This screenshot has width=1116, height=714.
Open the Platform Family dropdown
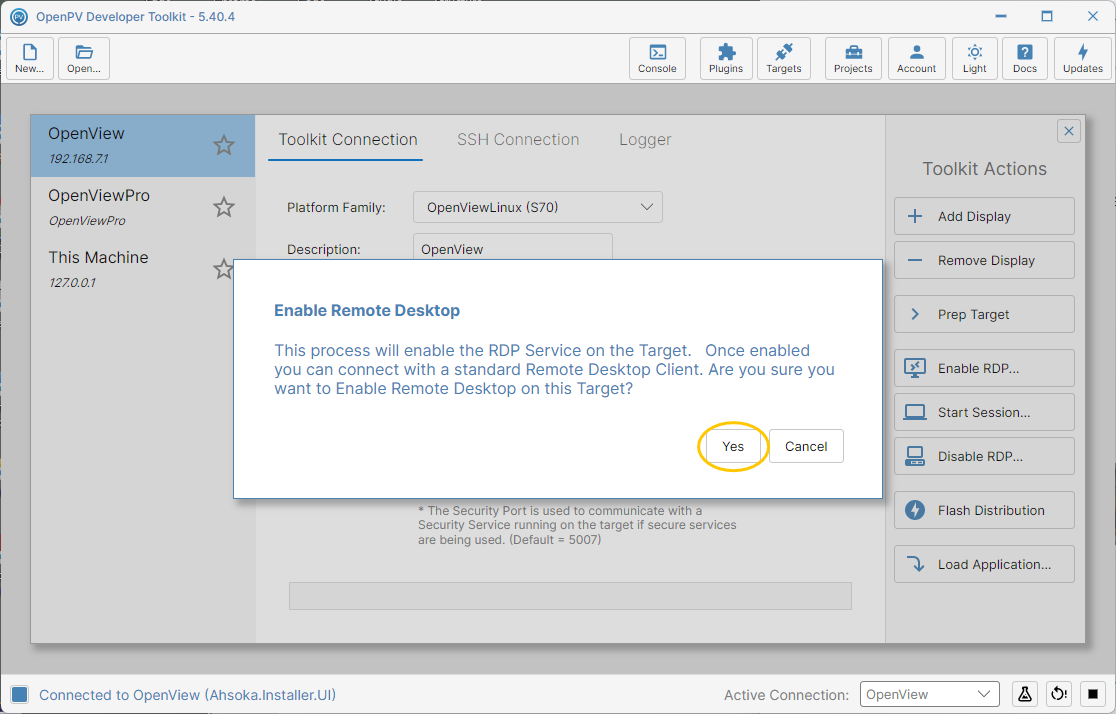point(537,207)
